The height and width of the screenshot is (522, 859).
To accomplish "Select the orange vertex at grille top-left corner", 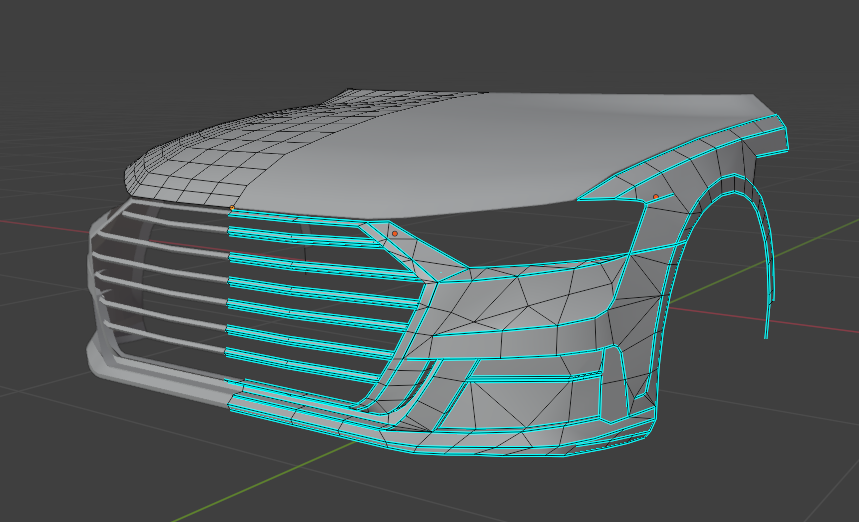I will click(232, 208).
